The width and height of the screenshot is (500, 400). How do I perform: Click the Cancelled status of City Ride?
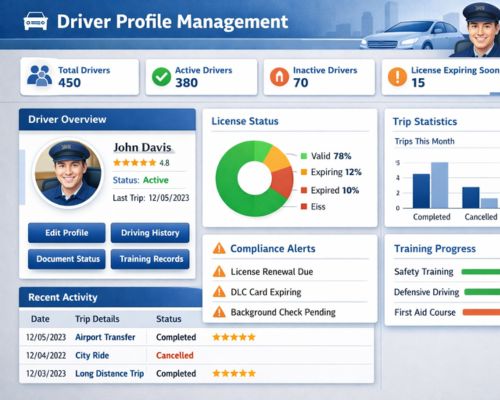tap(175, 355)
